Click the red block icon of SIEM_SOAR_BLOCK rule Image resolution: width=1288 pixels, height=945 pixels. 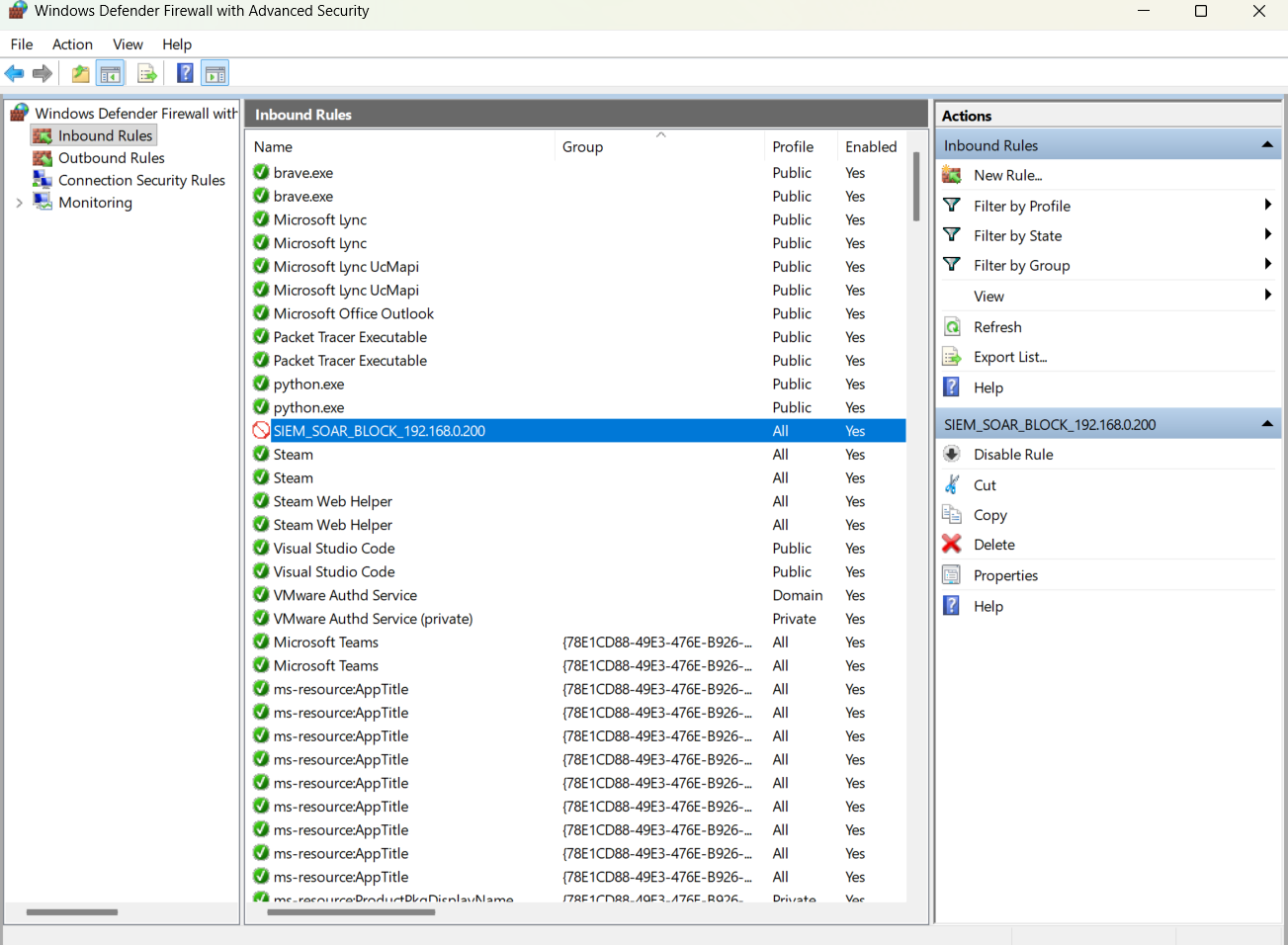point(261,430)
